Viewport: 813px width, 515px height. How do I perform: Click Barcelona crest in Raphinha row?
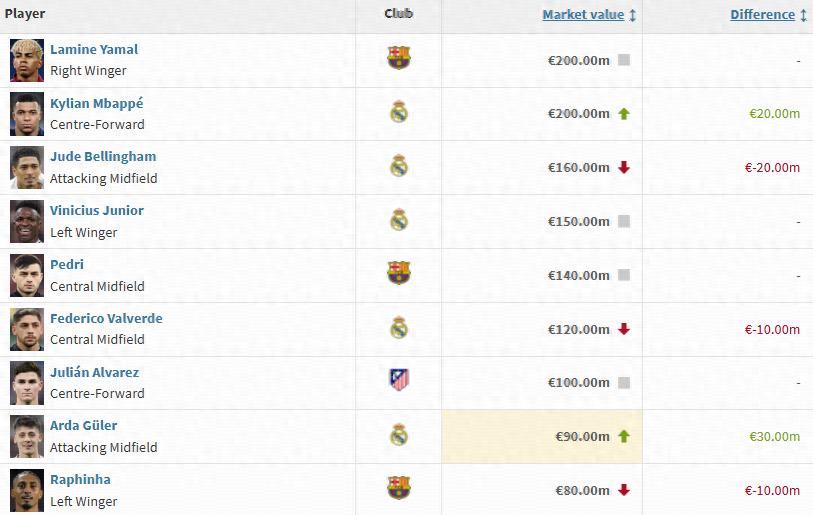[x=398, y=488]
